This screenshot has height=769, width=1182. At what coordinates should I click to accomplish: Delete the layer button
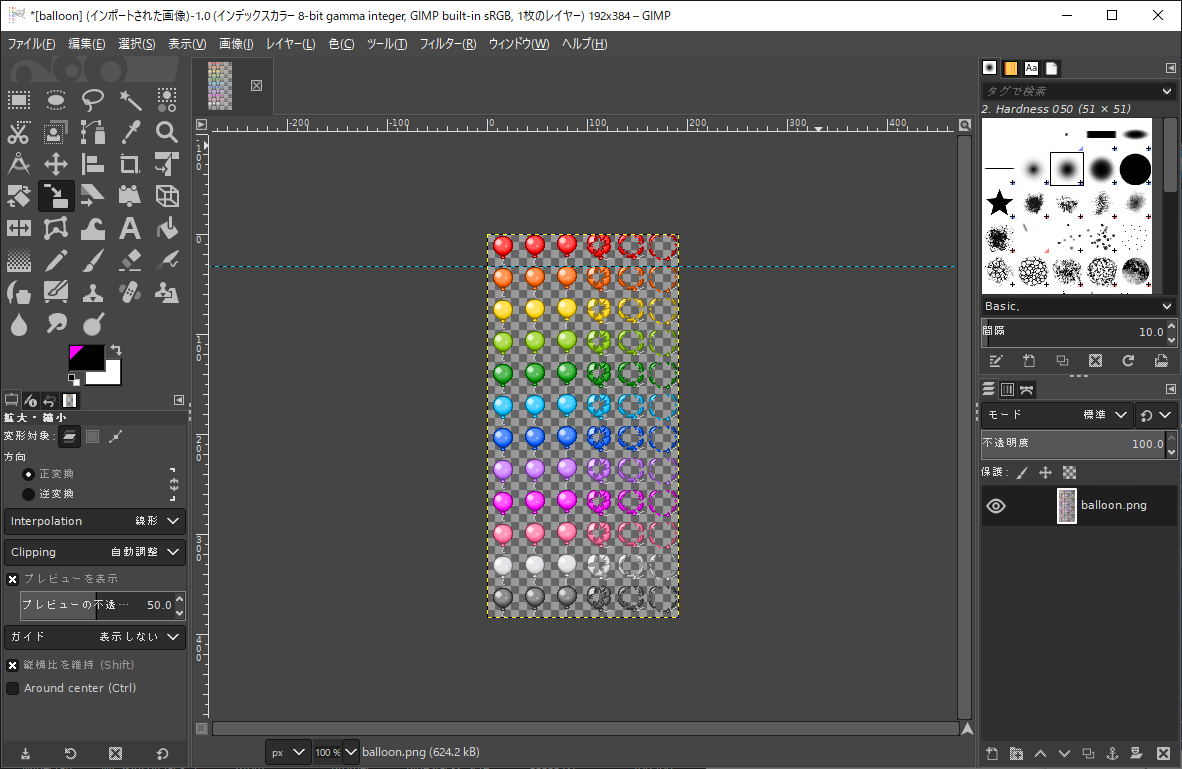(x=1163, y=753)
